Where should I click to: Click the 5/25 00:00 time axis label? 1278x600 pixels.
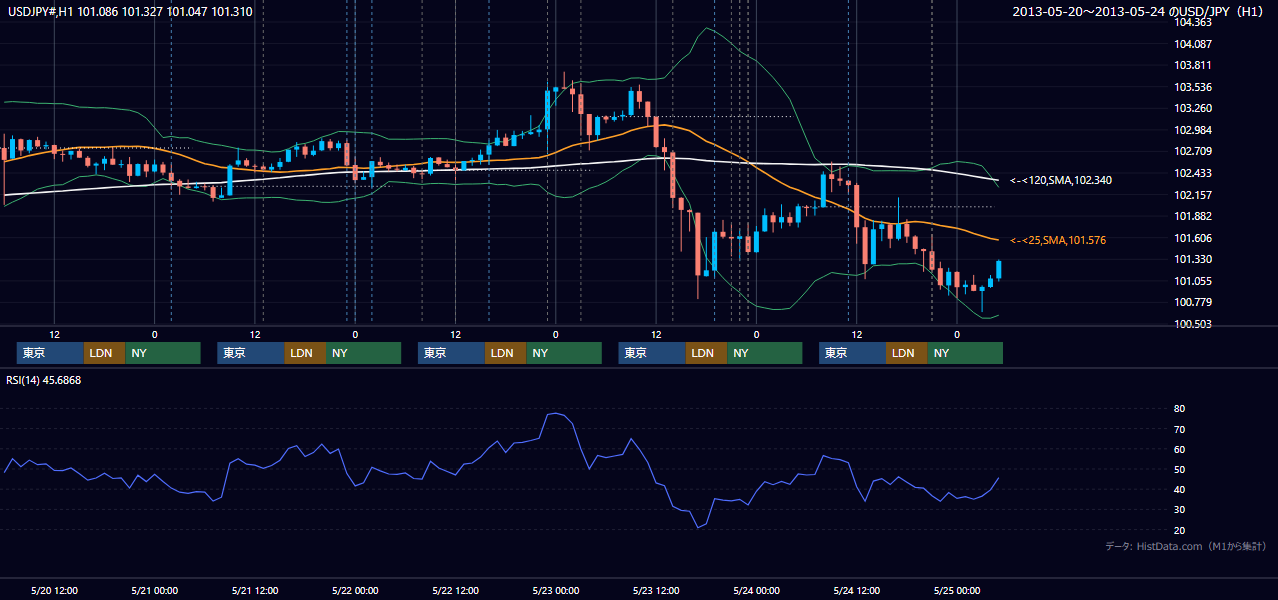pyautogui.click(x=957, y=590)
